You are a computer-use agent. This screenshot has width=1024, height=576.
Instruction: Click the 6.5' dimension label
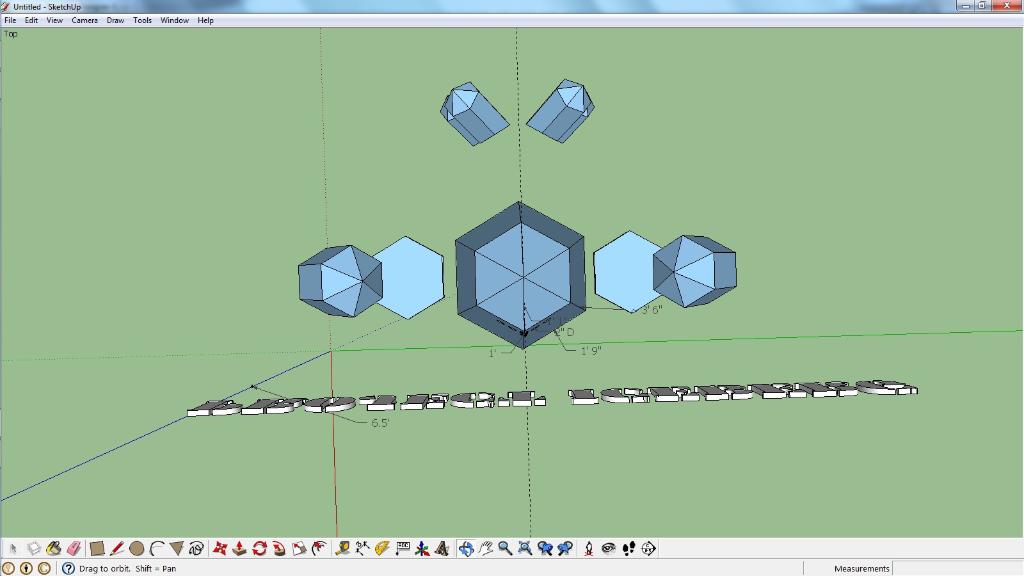tap(380, 423)
